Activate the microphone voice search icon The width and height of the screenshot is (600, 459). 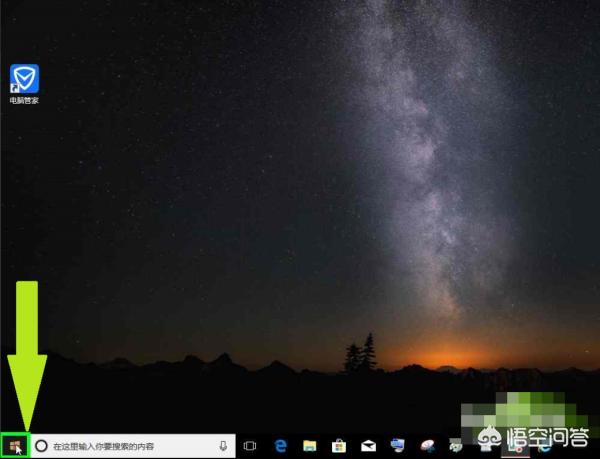coord(223,446)
